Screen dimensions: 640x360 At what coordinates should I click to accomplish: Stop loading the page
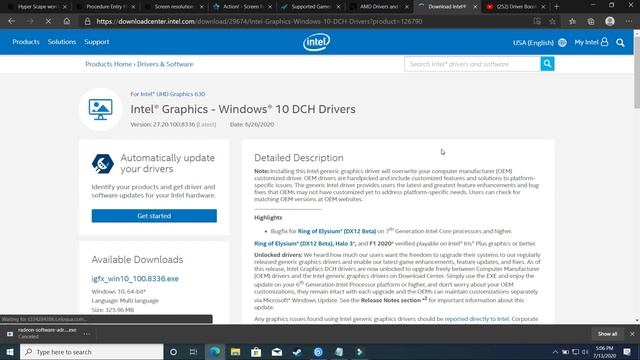click(x=48, y=21)
